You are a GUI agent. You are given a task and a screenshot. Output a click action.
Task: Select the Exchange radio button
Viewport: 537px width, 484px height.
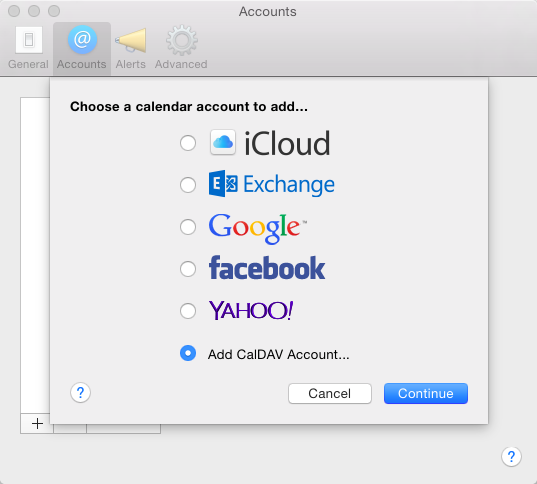(x=188, y=185)
